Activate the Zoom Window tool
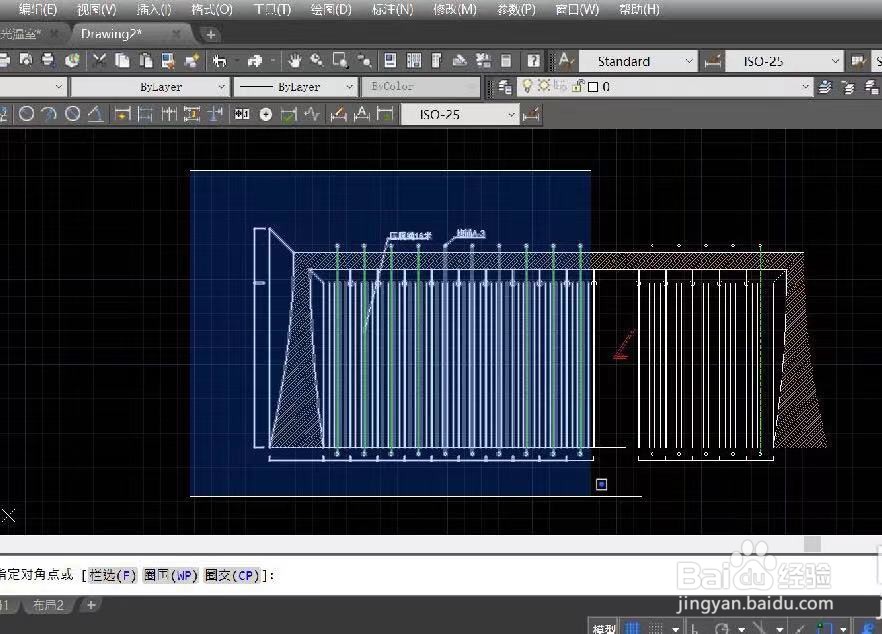The height and width of the screenshot is (634, 882). (x=340, y=60)
